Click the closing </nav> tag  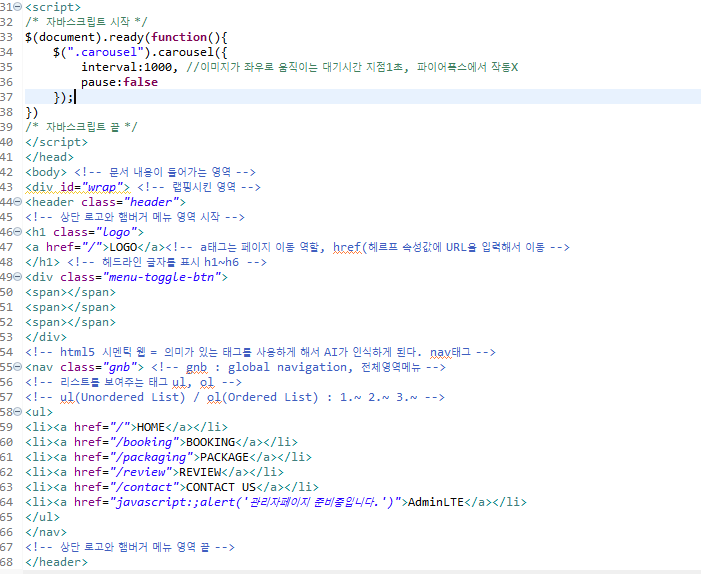[46, 532]
